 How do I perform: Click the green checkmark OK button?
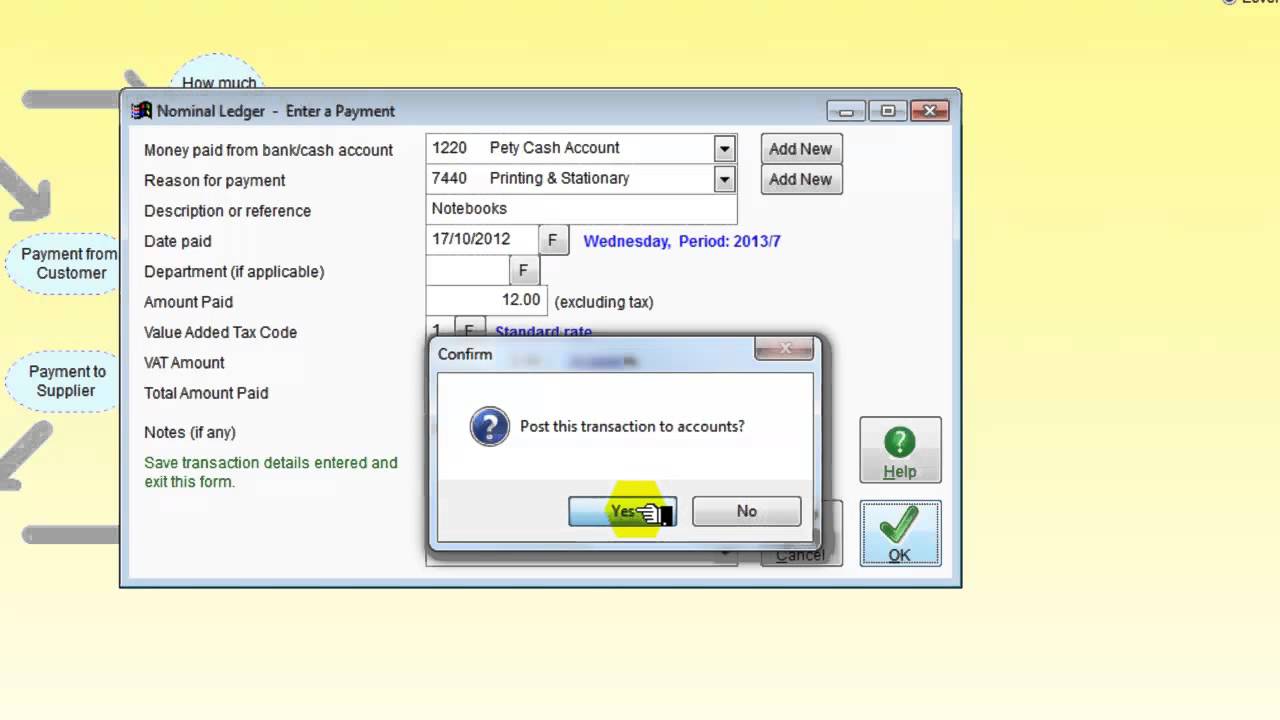tap(900, 533)
